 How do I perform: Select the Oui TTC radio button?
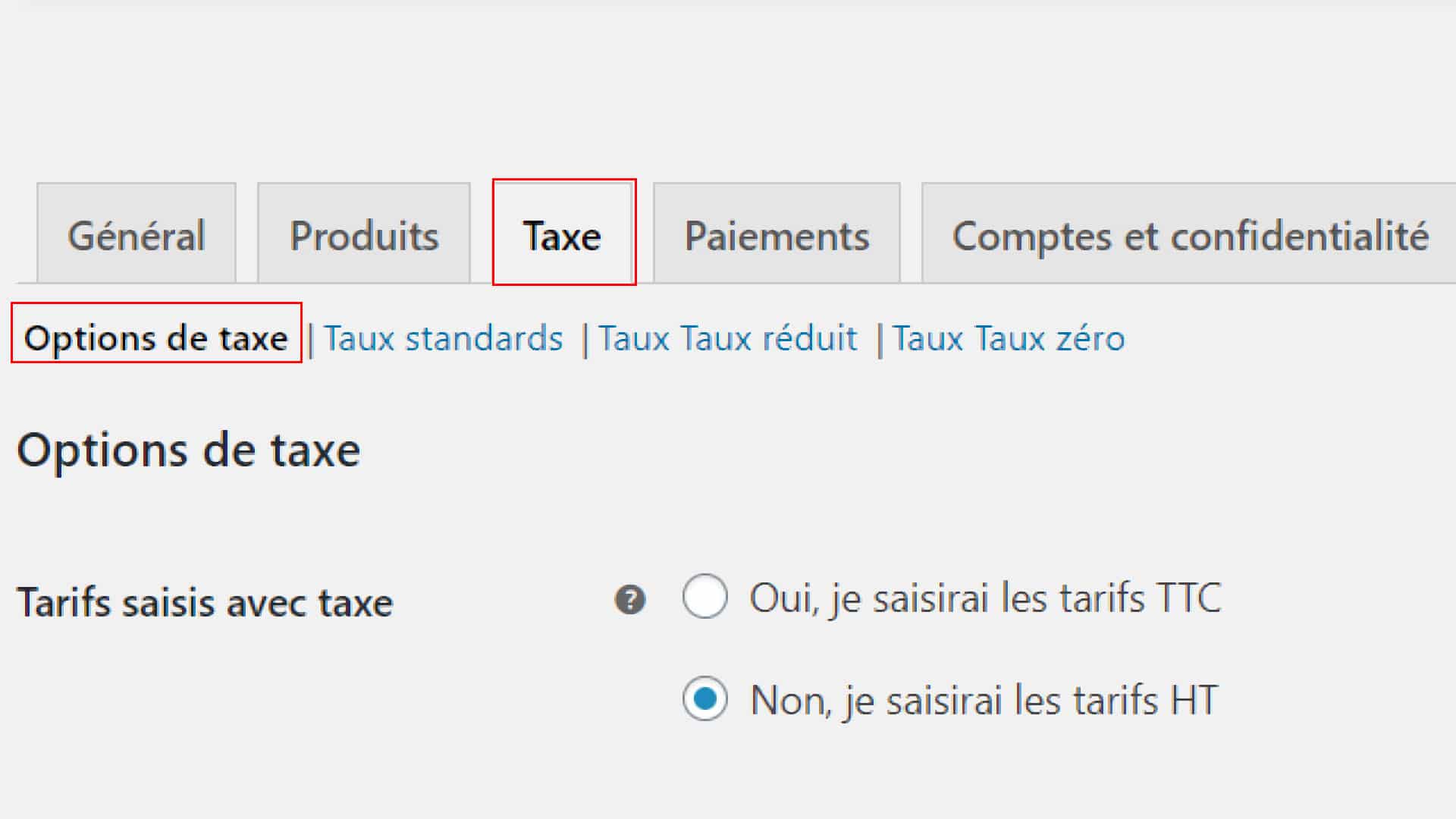(704, 596)
